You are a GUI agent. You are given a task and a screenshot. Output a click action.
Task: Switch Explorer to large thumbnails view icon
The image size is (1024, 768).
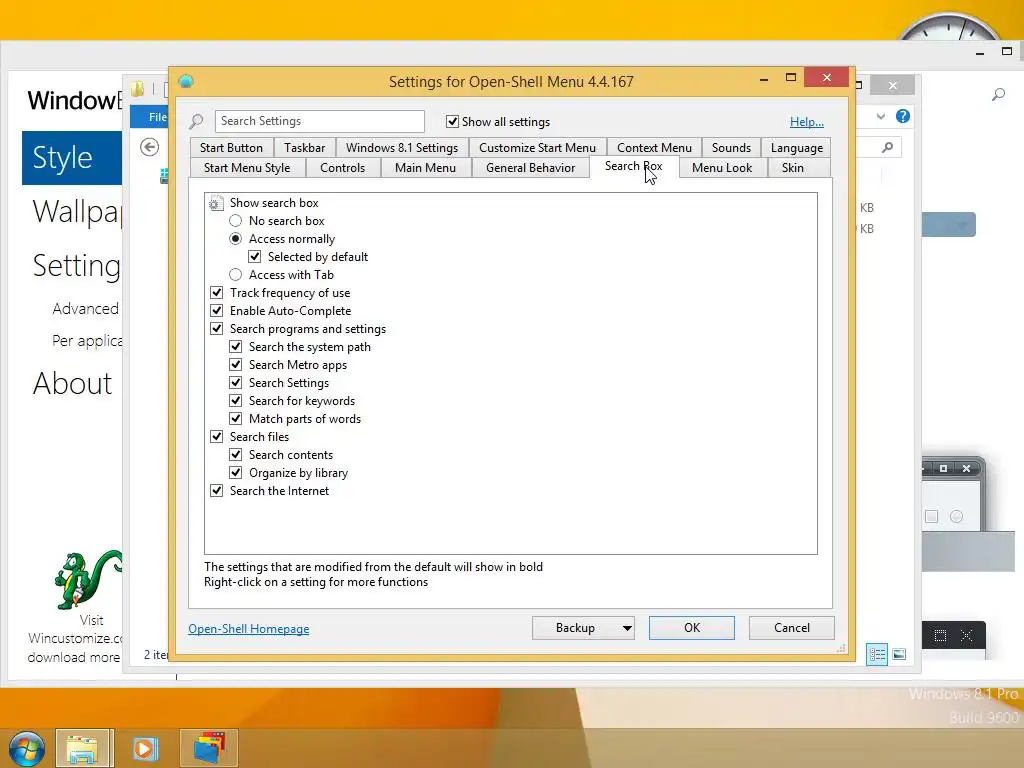pos(899,654)
